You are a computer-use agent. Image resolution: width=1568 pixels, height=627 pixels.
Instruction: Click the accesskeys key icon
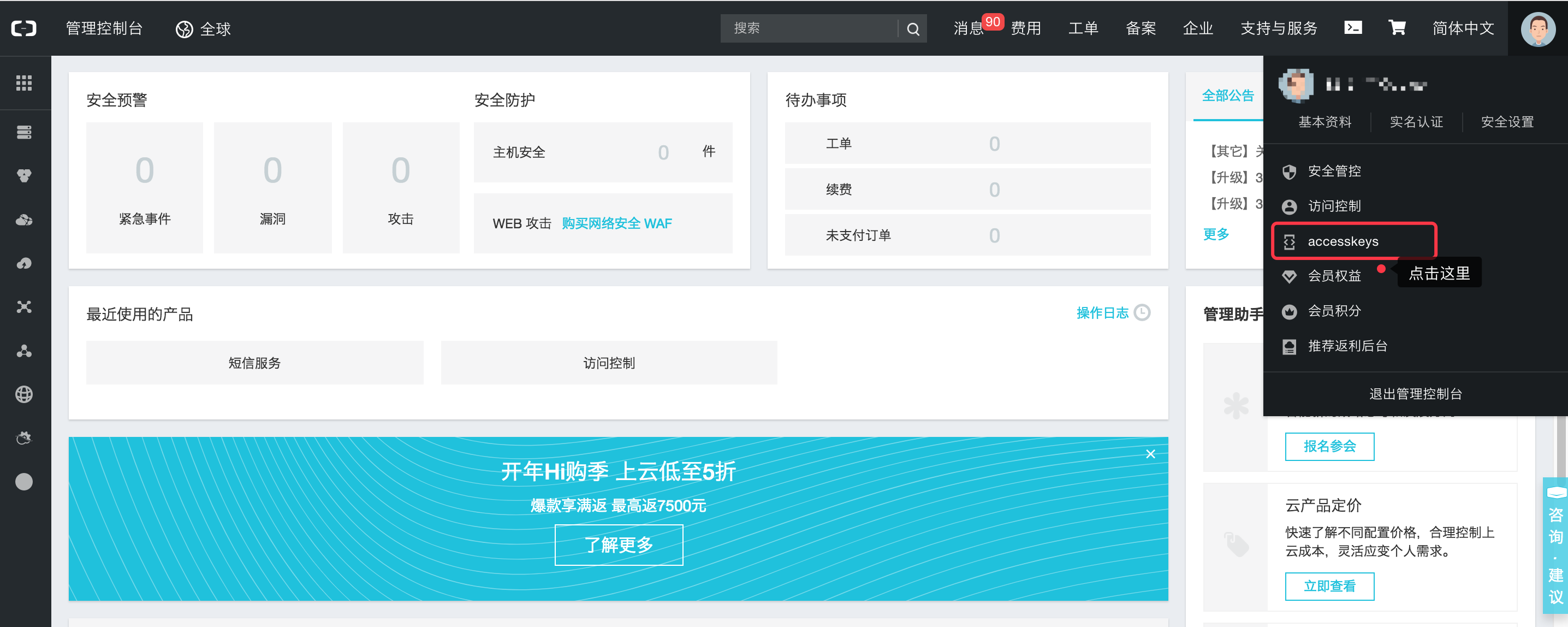(1288, 241)
